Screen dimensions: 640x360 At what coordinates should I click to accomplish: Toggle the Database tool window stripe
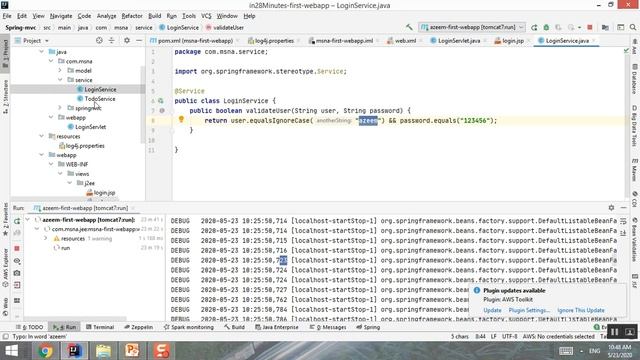pyautogui.click(x=635, y=78)
